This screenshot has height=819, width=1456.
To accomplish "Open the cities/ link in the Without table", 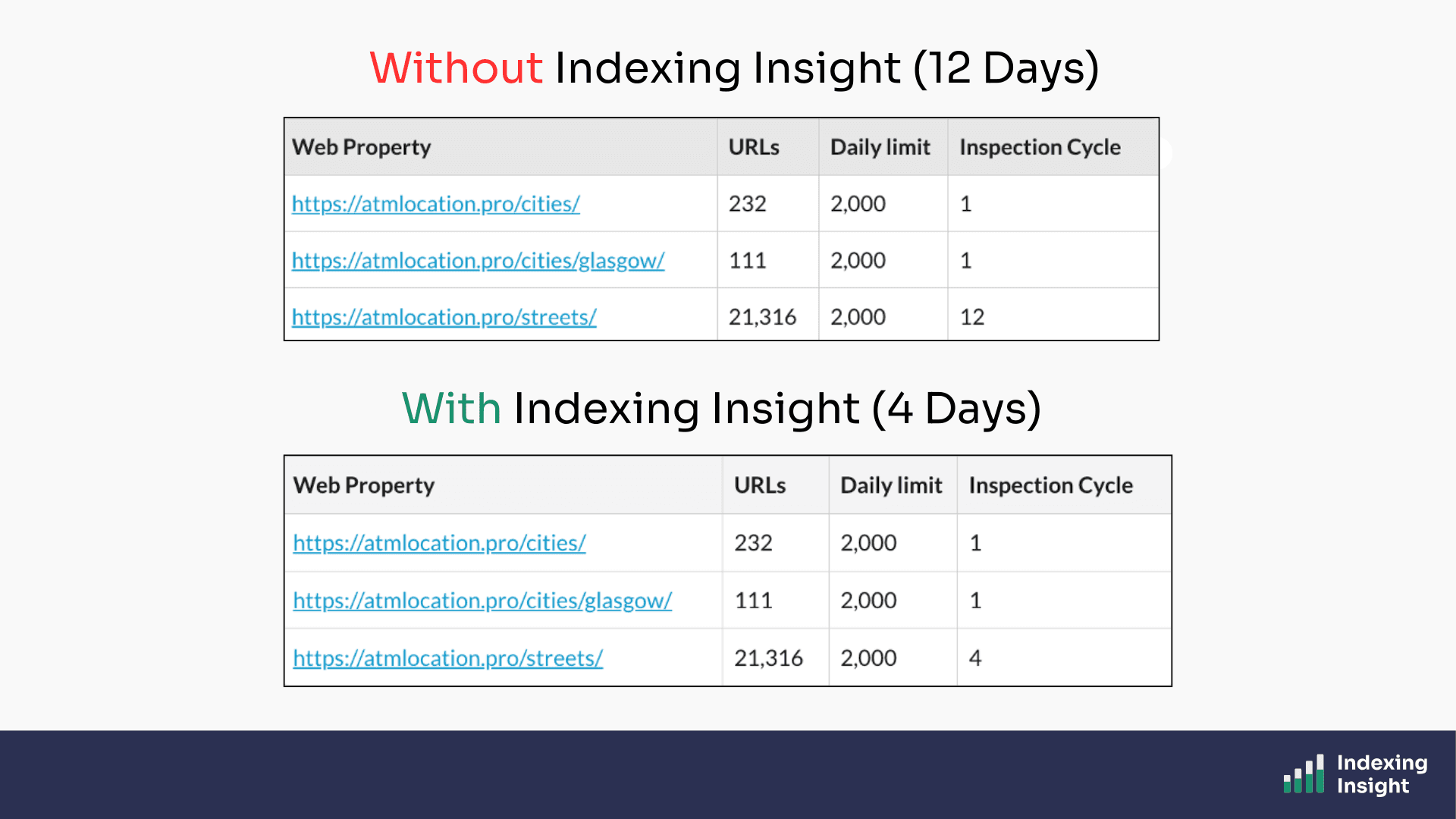I will coord(435,204).
